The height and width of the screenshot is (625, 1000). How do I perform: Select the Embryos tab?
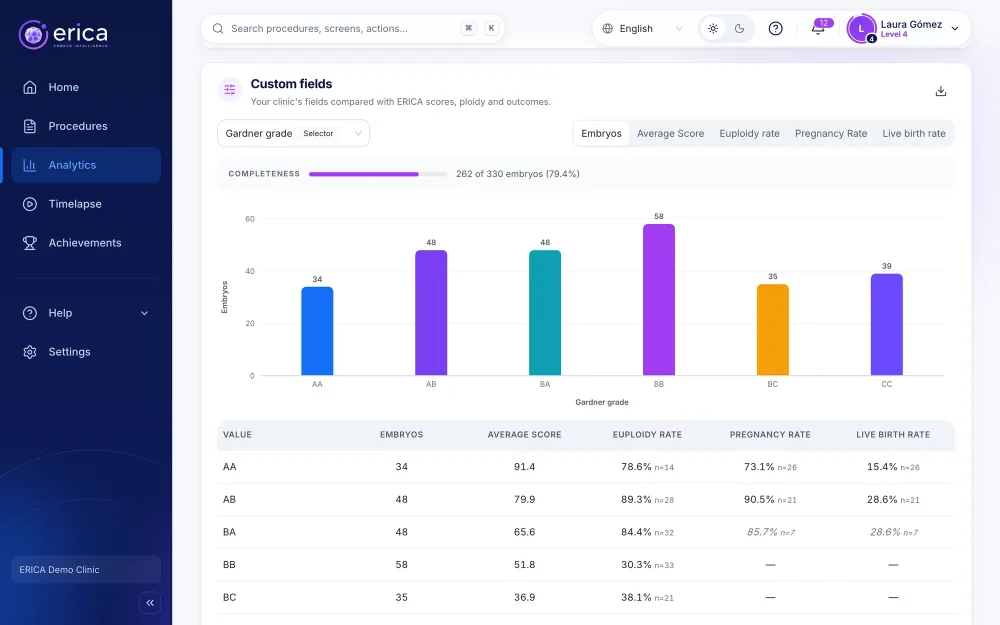[x=601, y=133]
